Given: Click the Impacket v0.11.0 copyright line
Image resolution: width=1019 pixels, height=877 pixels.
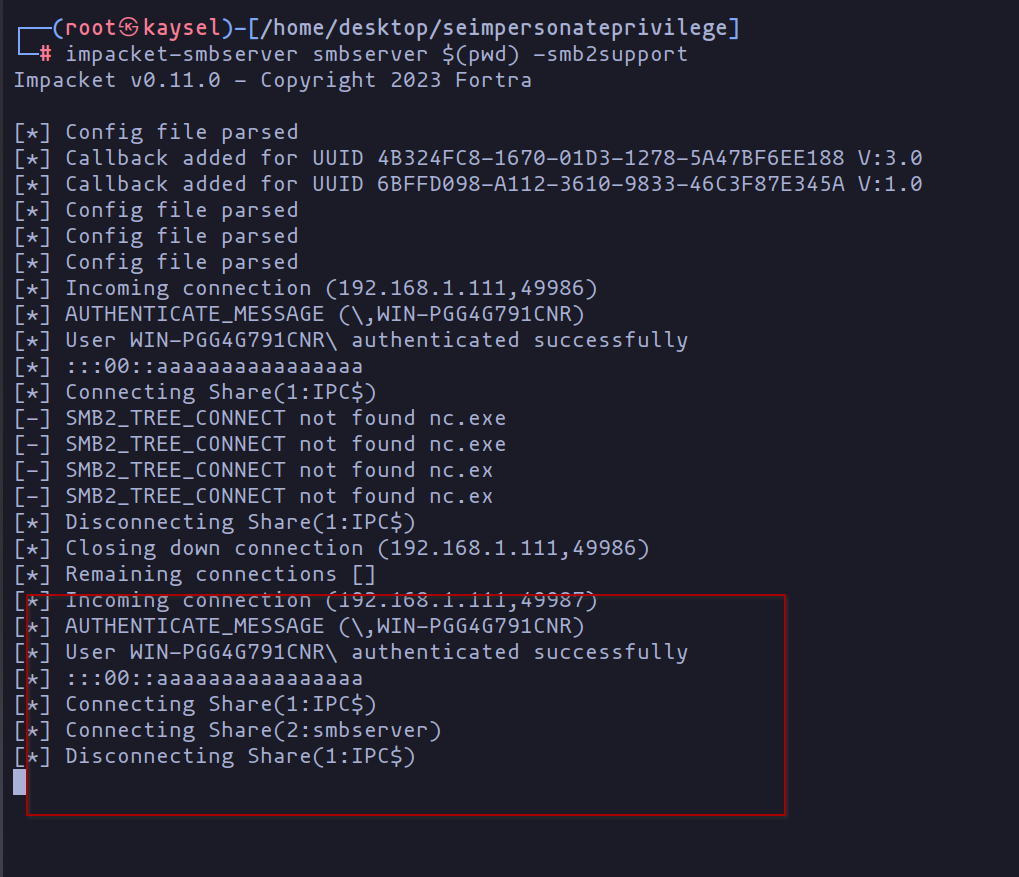Looking at the screenshot, I should 272,80.
